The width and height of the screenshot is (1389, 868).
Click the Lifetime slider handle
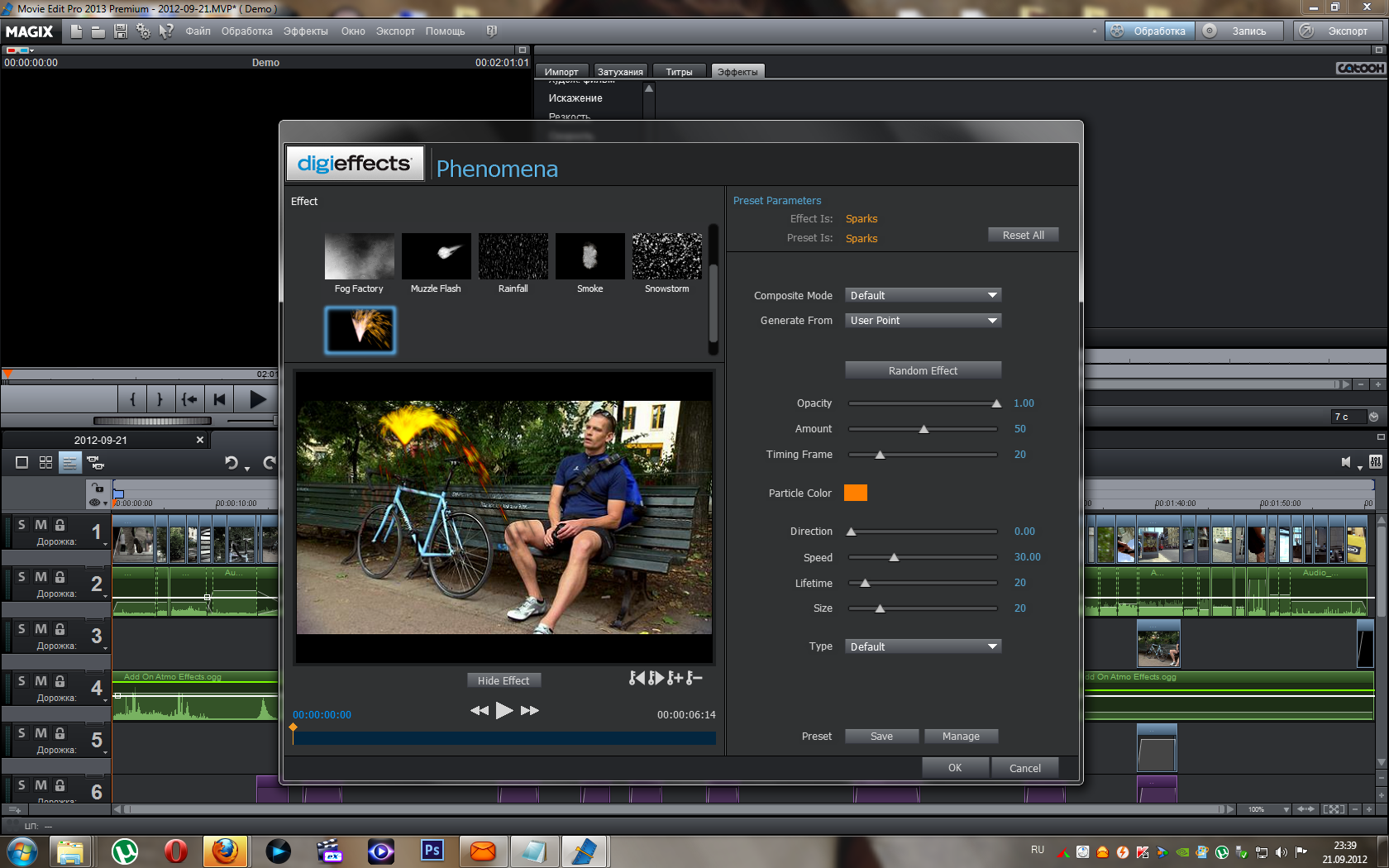(865, 583)
